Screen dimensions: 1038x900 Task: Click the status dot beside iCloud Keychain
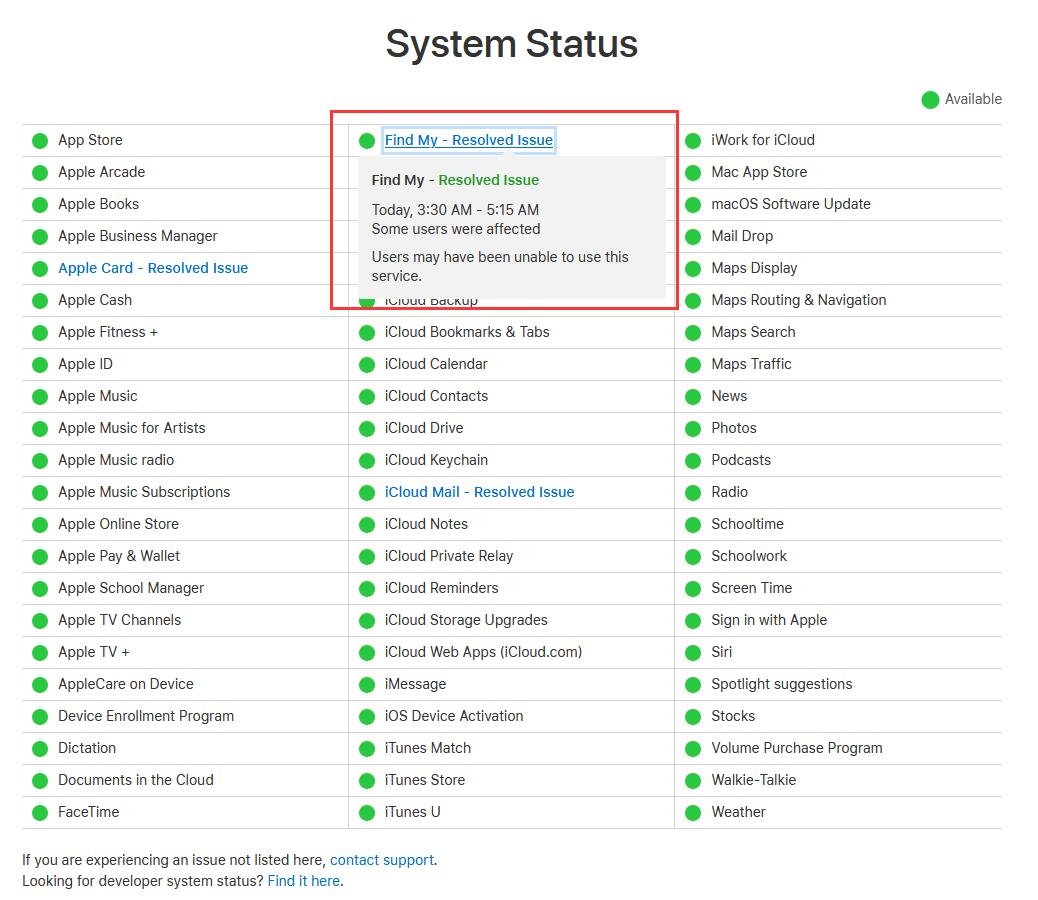point(367,461)
